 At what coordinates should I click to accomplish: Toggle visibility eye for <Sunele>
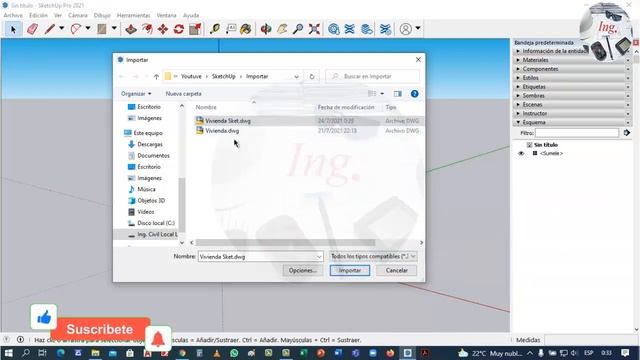pos(521,153)
